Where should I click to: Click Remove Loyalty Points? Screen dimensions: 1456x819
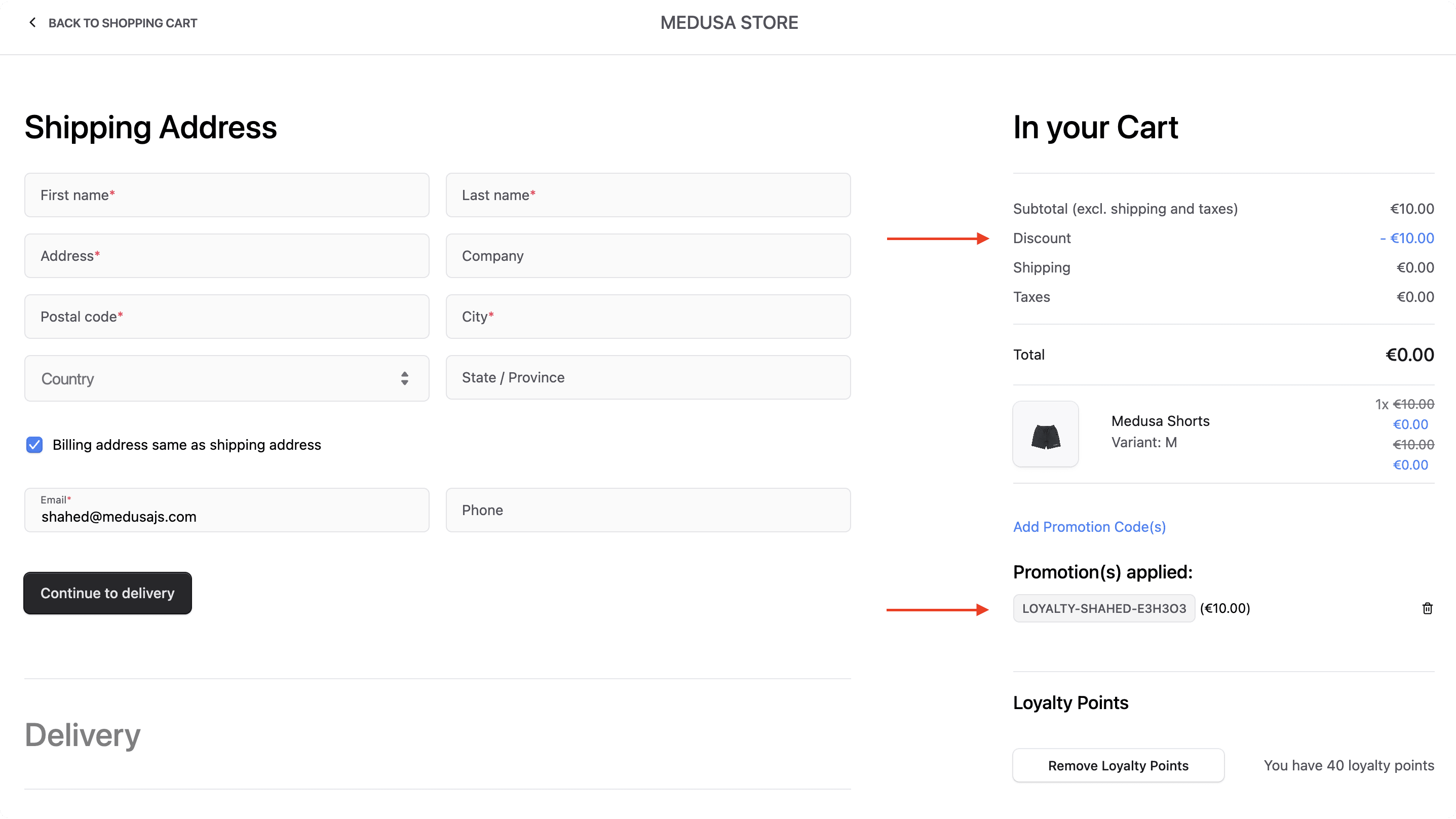coord(1118,765)
